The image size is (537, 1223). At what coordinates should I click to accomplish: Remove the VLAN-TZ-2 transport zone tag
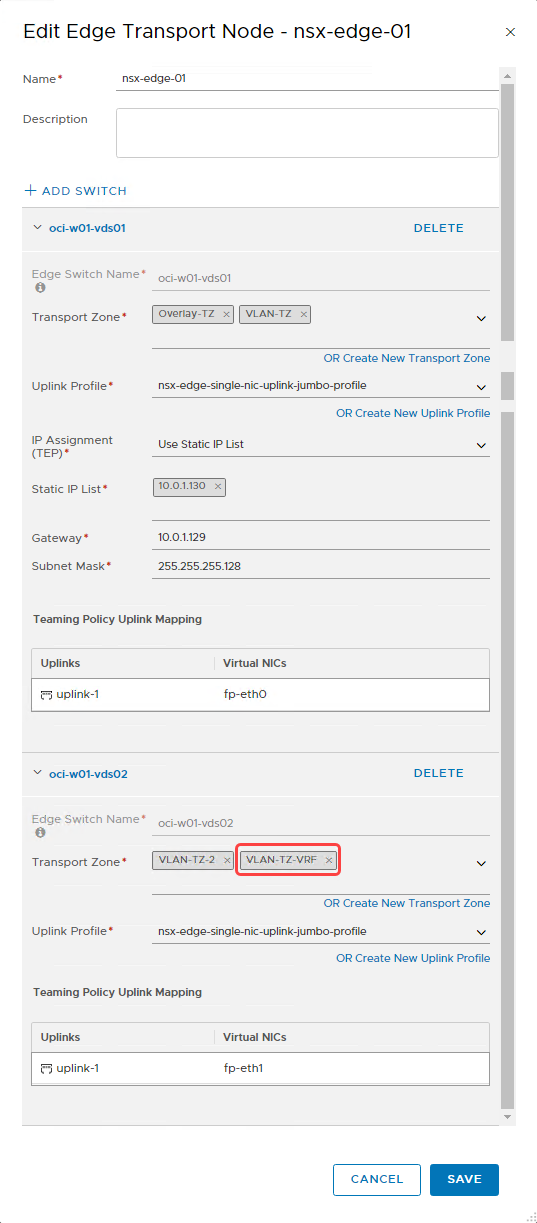pos(227,860)
